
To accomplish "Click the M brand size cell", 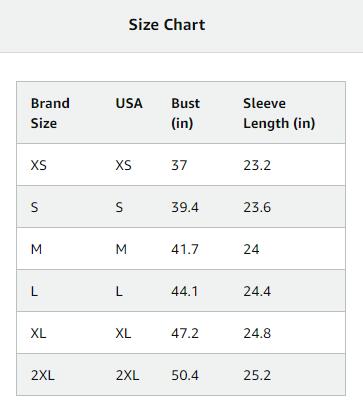I will tap(36, 249).
